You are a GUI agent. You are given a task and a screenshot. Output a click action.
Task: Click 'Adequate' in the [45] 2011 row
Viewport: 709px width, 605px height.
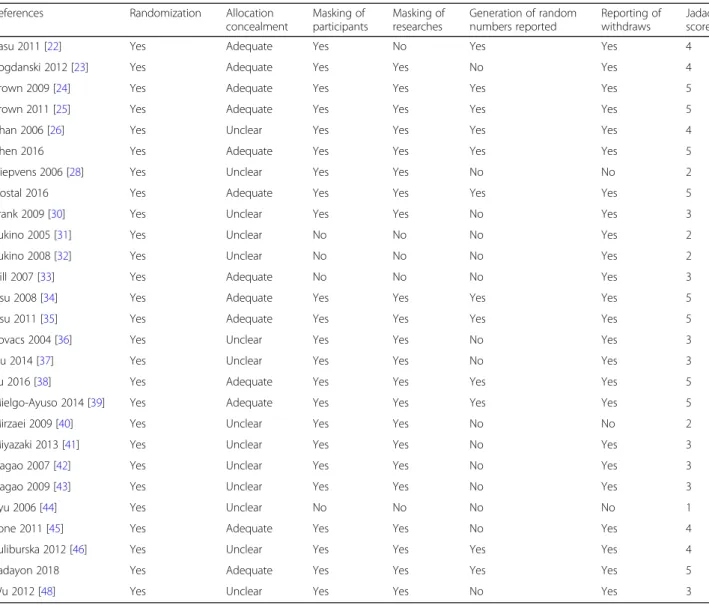249,528
